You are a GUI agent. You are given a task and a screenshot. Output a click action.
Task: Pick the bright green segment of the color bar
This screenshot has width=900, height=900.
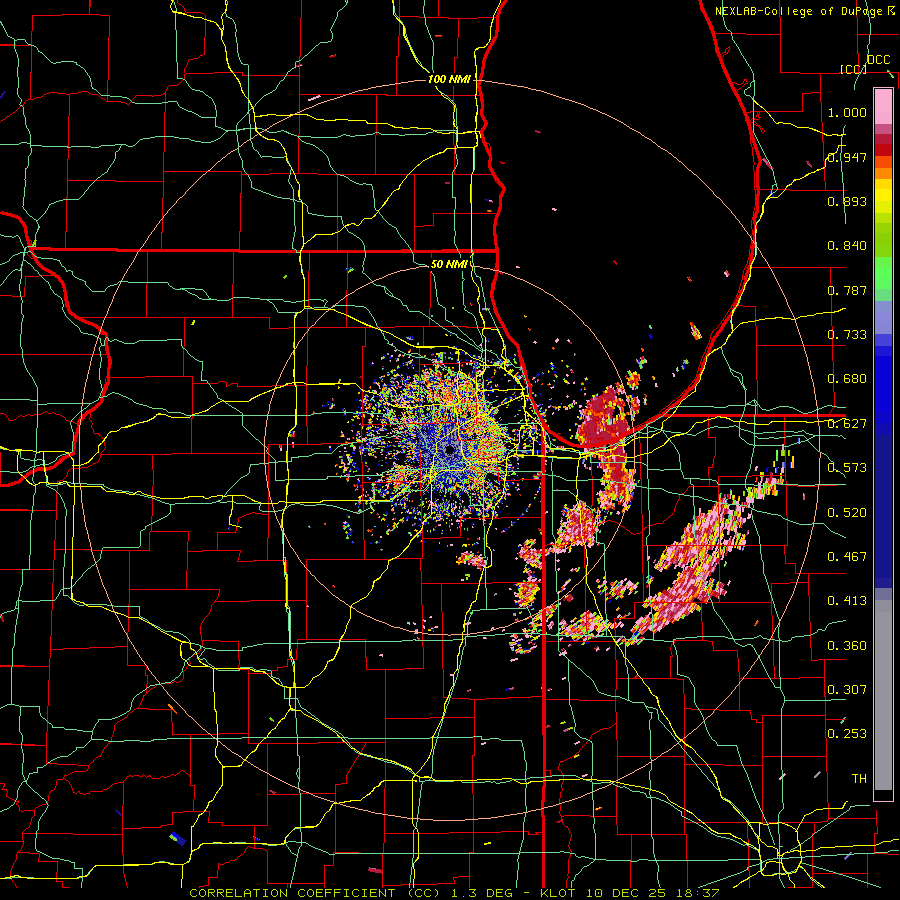(883, 273)
